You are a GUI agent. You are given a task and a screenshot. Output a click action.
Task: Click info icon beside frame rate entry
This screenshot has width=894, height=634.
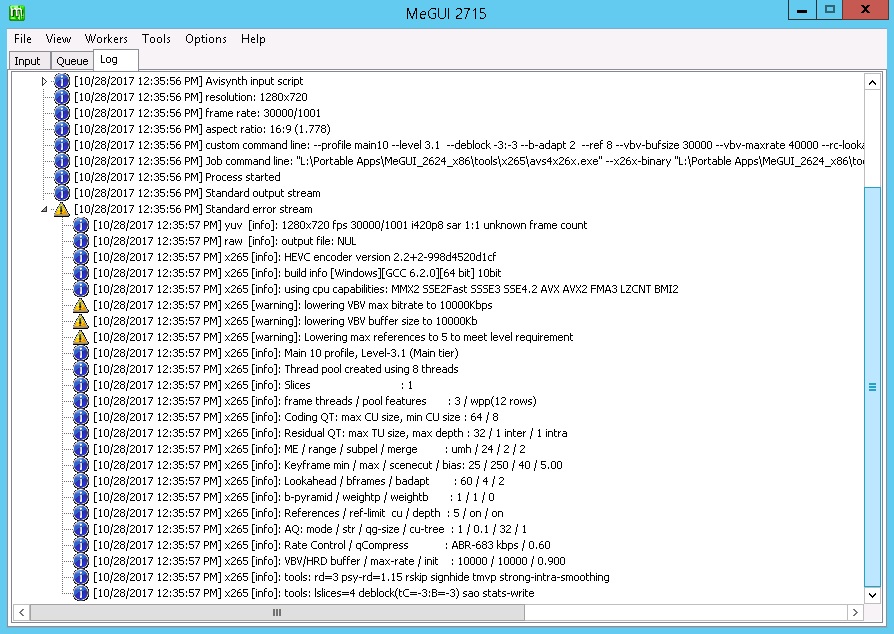coord(62,113)
